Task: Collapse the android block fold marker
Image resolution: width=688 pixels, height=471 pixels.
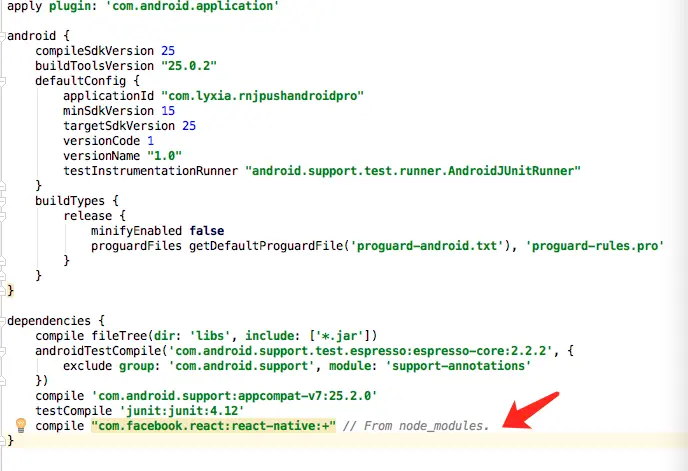Action: [x=2, y=36]
